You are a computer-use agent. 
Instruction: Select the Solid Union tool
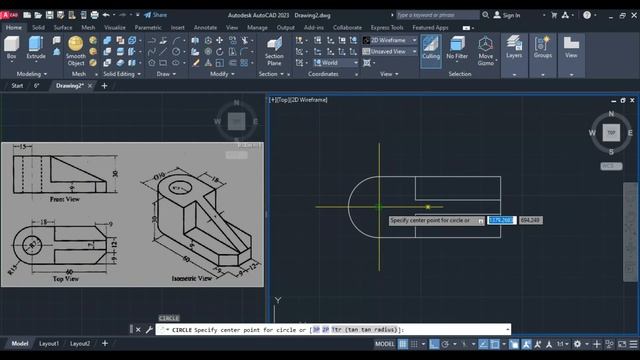pos(107,40)
